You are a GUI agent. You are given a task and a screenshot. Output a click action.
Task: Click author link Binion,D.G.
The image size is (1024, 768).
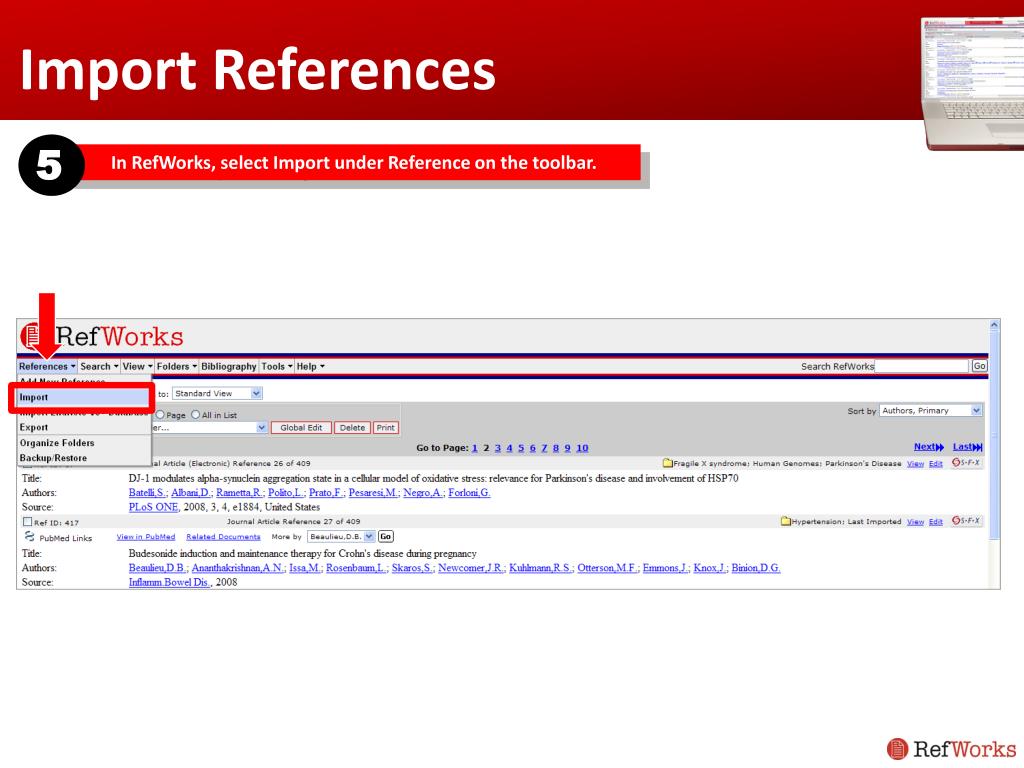[756, 568]
